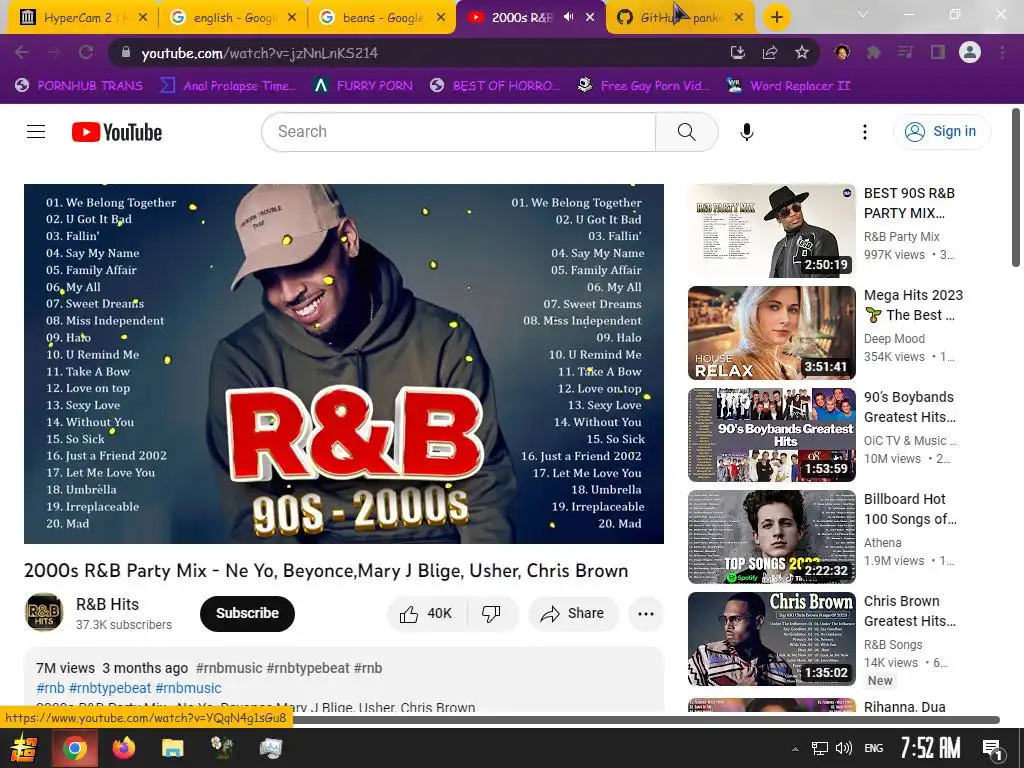Open a new tab with plus button
This screenshot has width=1024, height=768.
pos(776,18)
